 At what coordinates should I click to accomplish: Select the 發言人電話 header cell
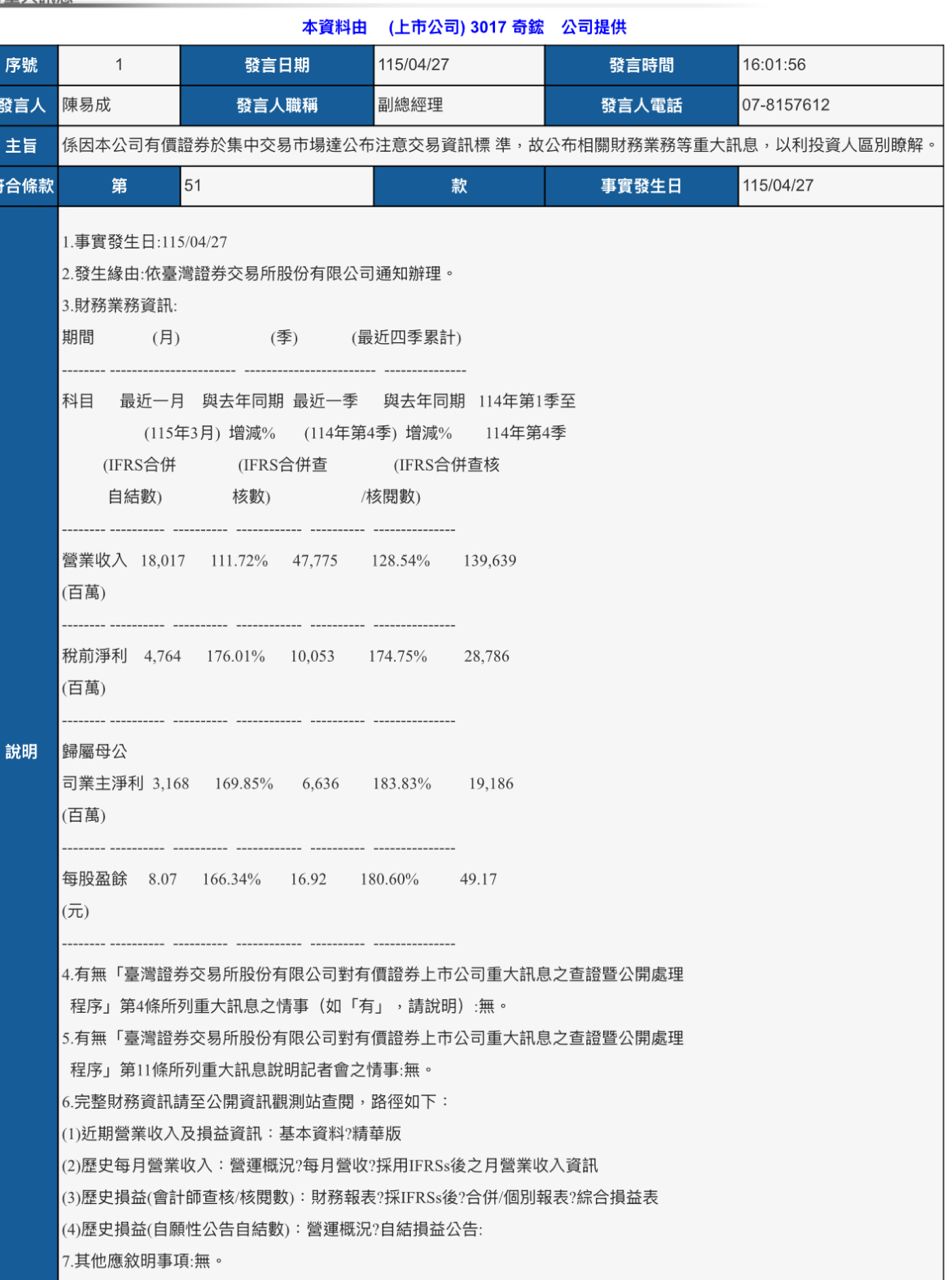tap(641, 105)
